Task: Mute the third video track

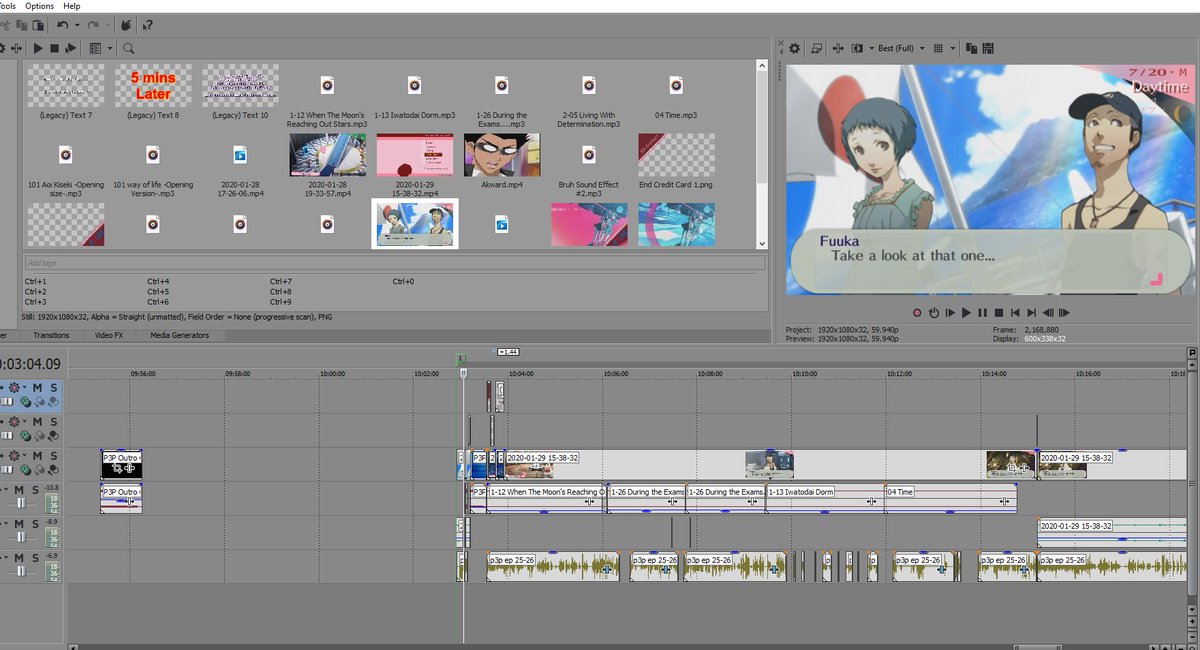Action: tap(38, 455)
